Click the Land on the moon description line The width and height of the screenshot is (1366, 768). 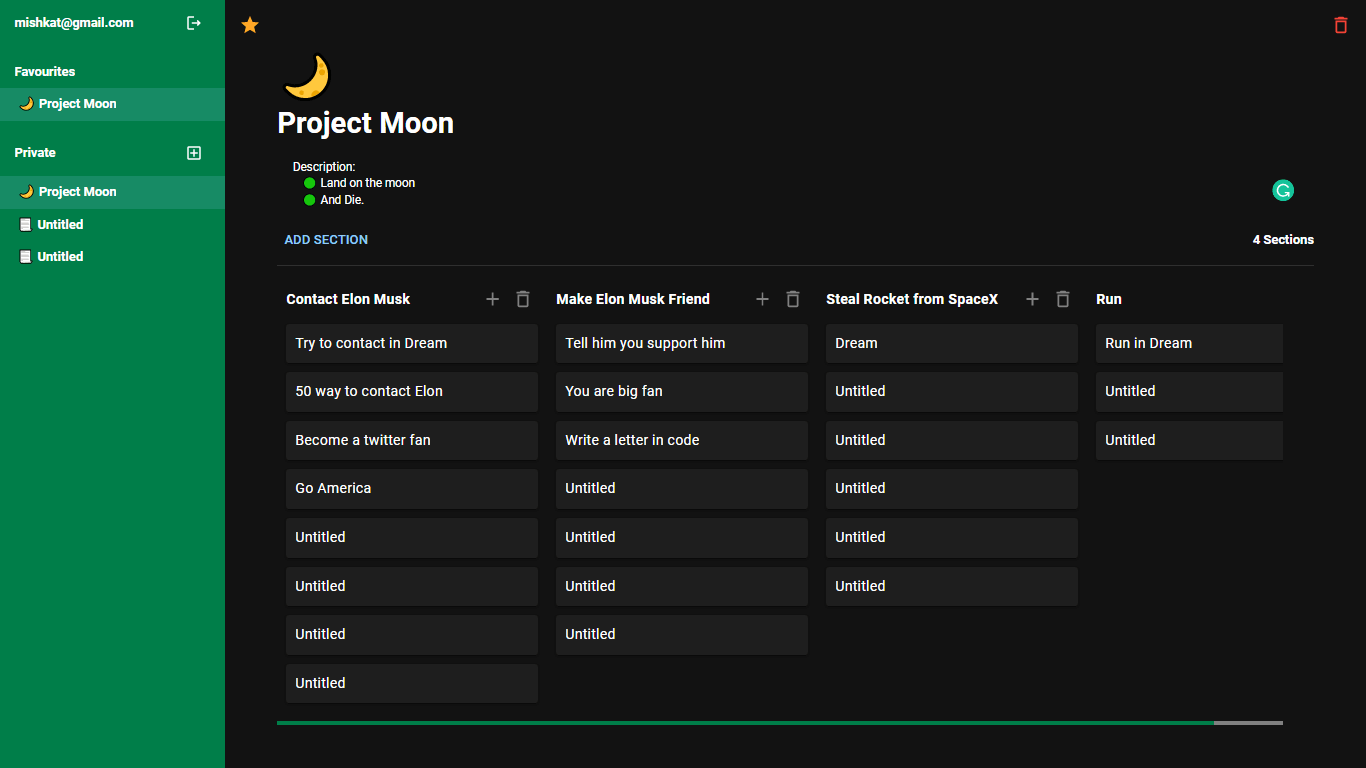[368, 183]
